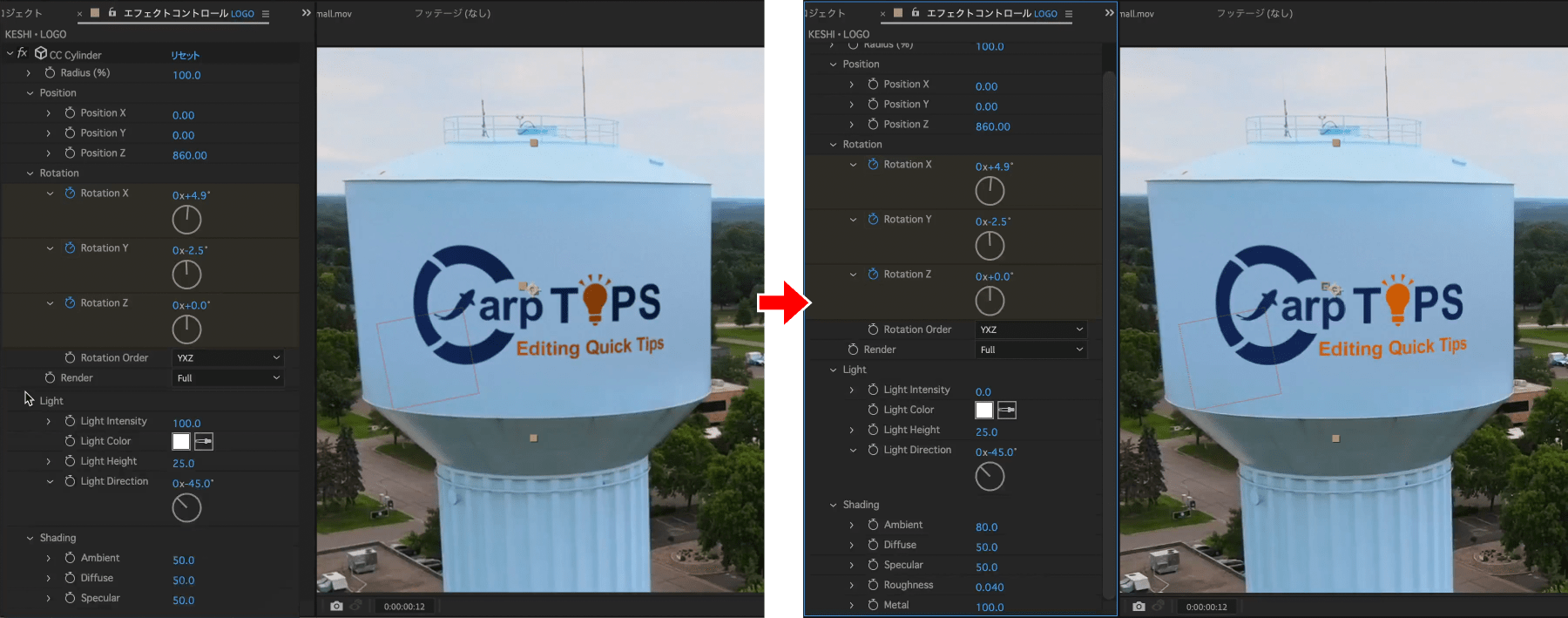The image size is (1568, 618).
Task: Collapse the Rotation group in right panel
Action: coord(833,145)
